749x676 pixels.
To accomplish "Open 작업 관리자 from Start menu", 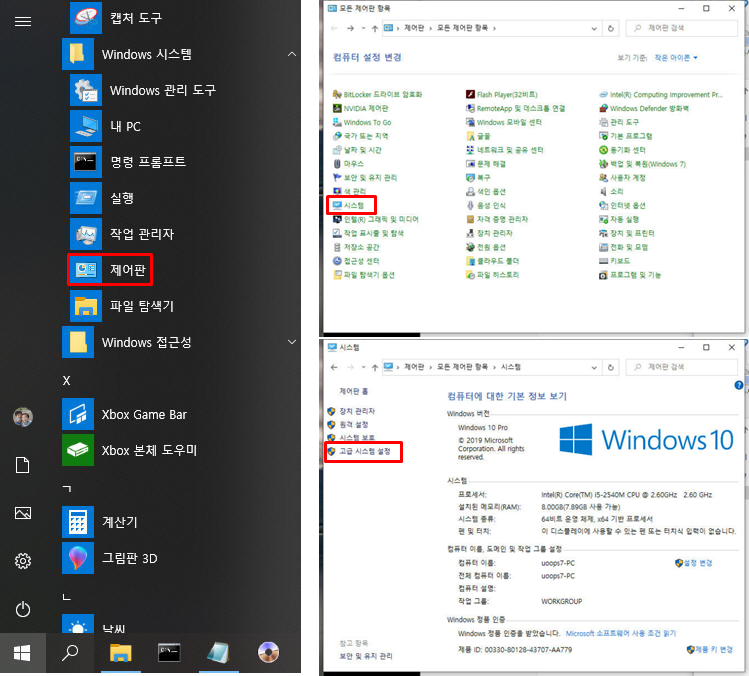I will point(122,234).
